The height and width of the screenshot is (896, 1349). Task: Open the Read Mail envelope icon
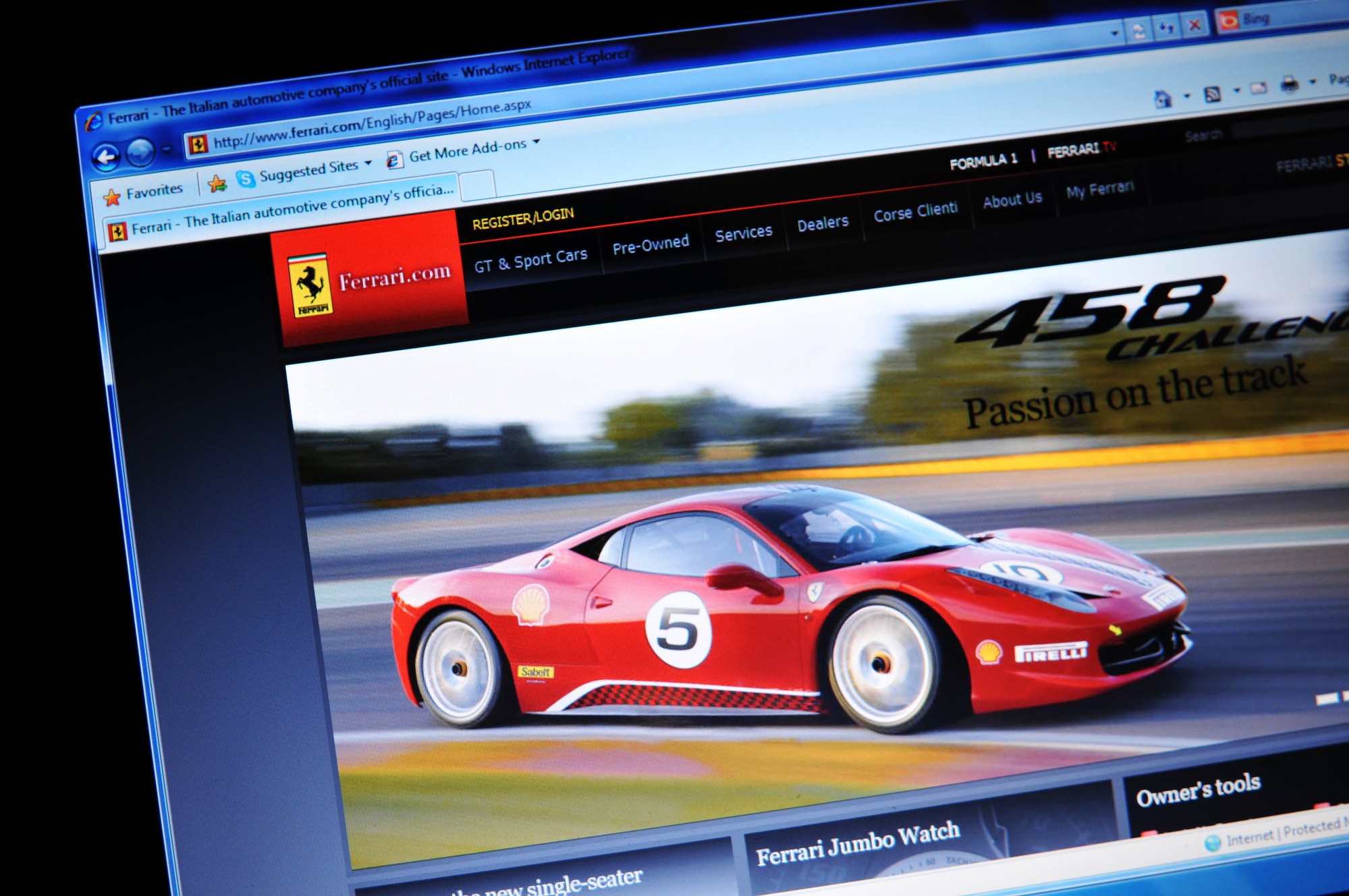[x=1258, y=88]
